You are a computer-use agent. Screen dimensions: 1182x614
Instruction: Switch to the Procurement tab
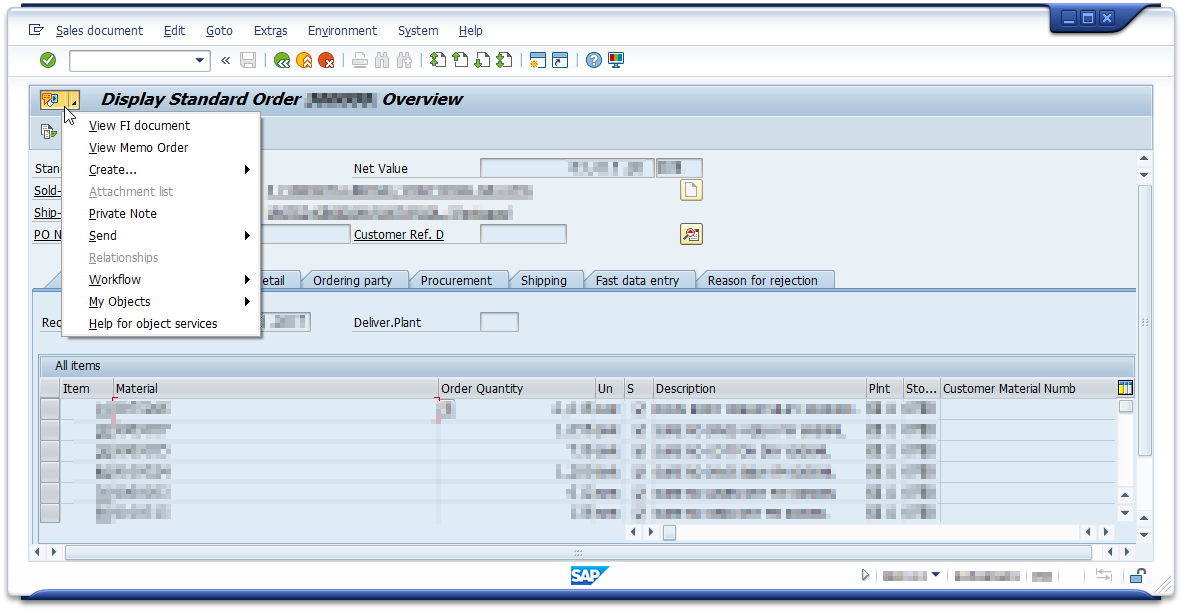(x=456, y=280)
